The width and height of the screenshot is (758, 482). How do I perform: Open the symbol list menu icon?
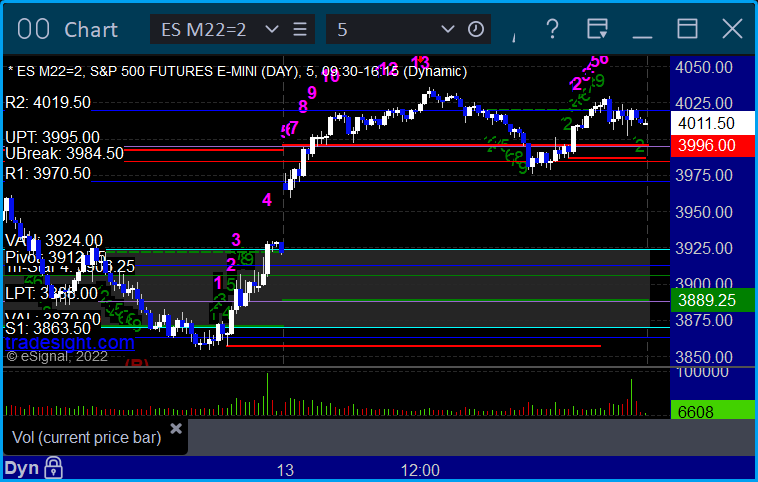[300, 29]
